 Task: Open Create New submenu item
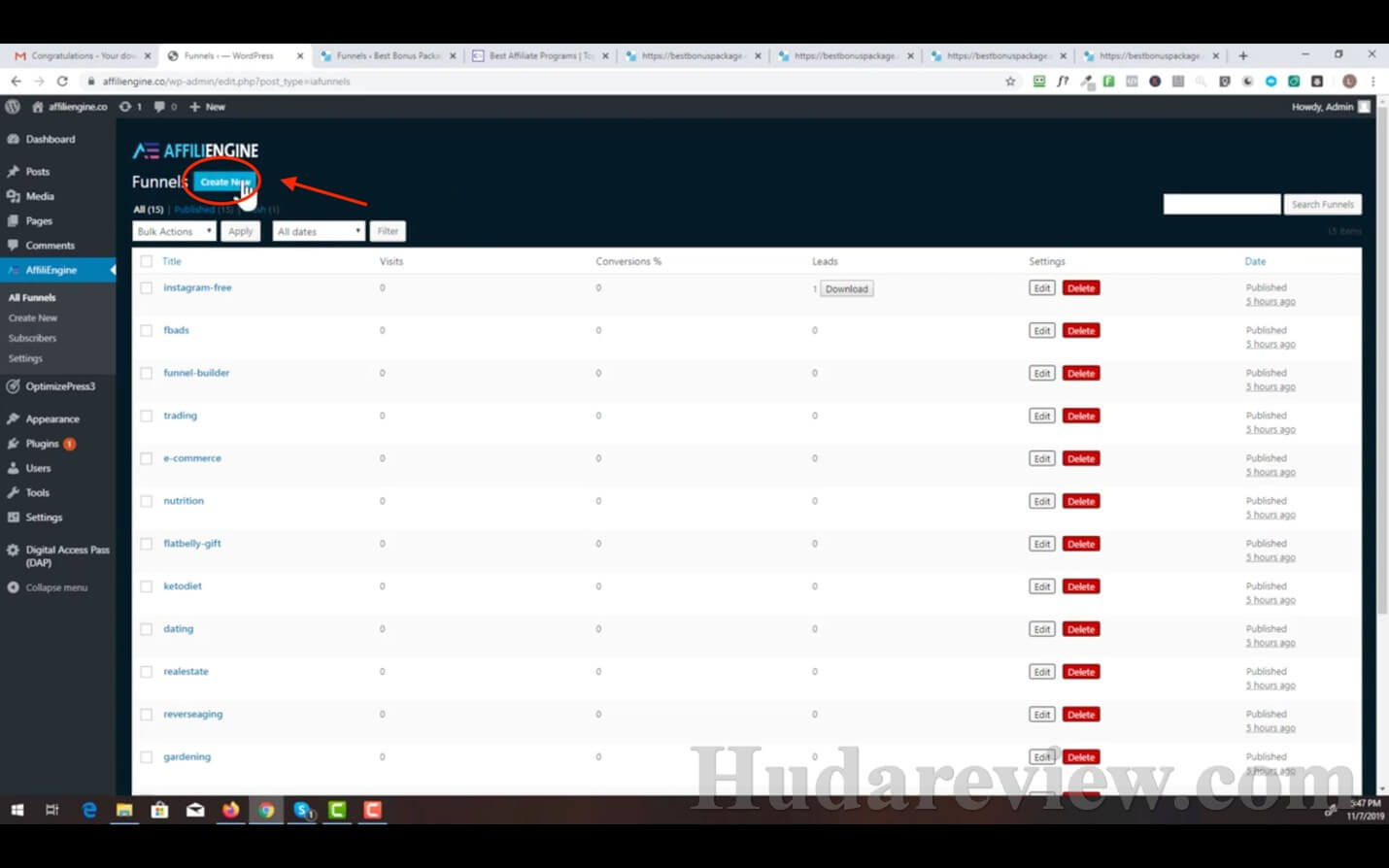click(33, 318)
